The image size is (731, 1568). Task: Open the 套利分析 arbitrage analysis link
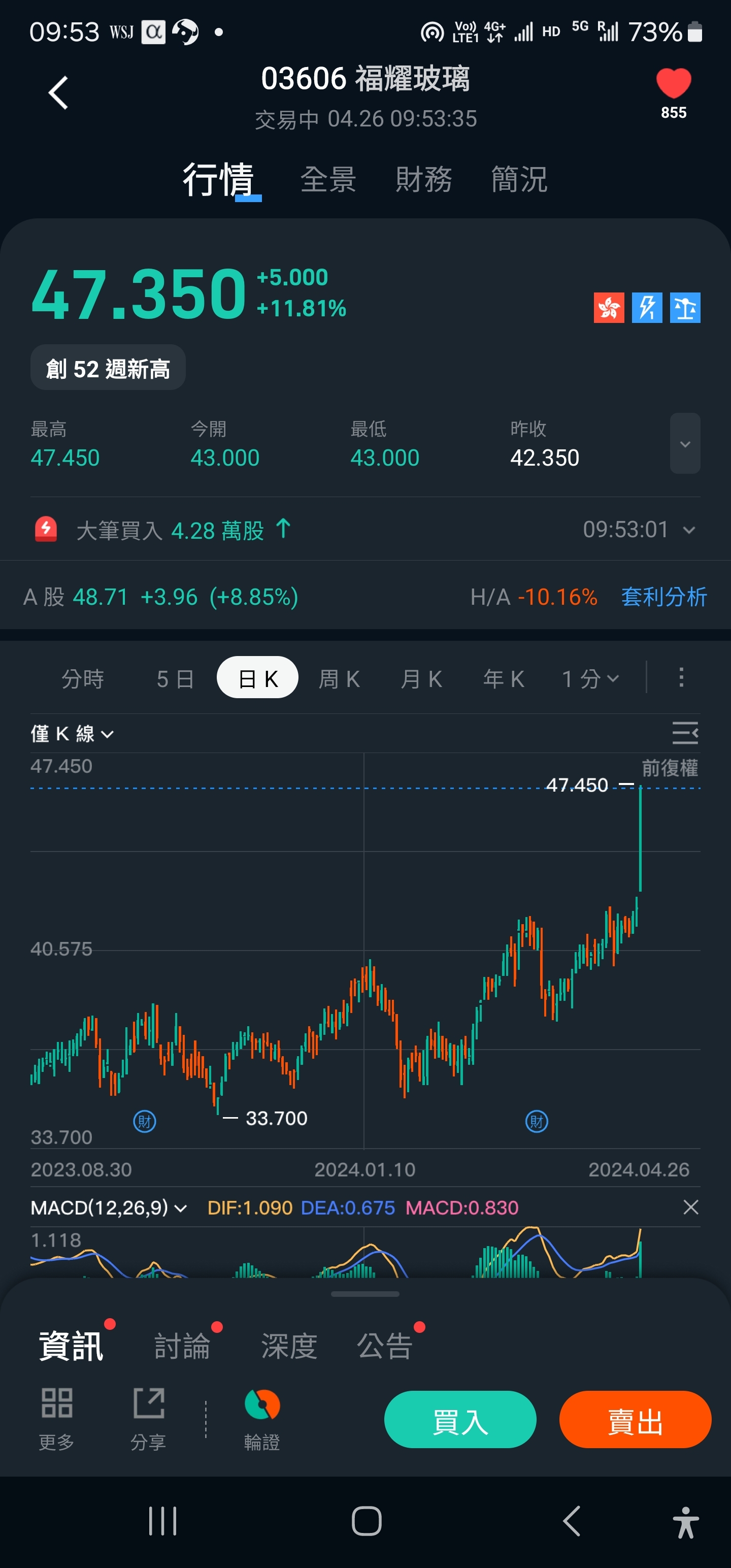tap(663, 597)
